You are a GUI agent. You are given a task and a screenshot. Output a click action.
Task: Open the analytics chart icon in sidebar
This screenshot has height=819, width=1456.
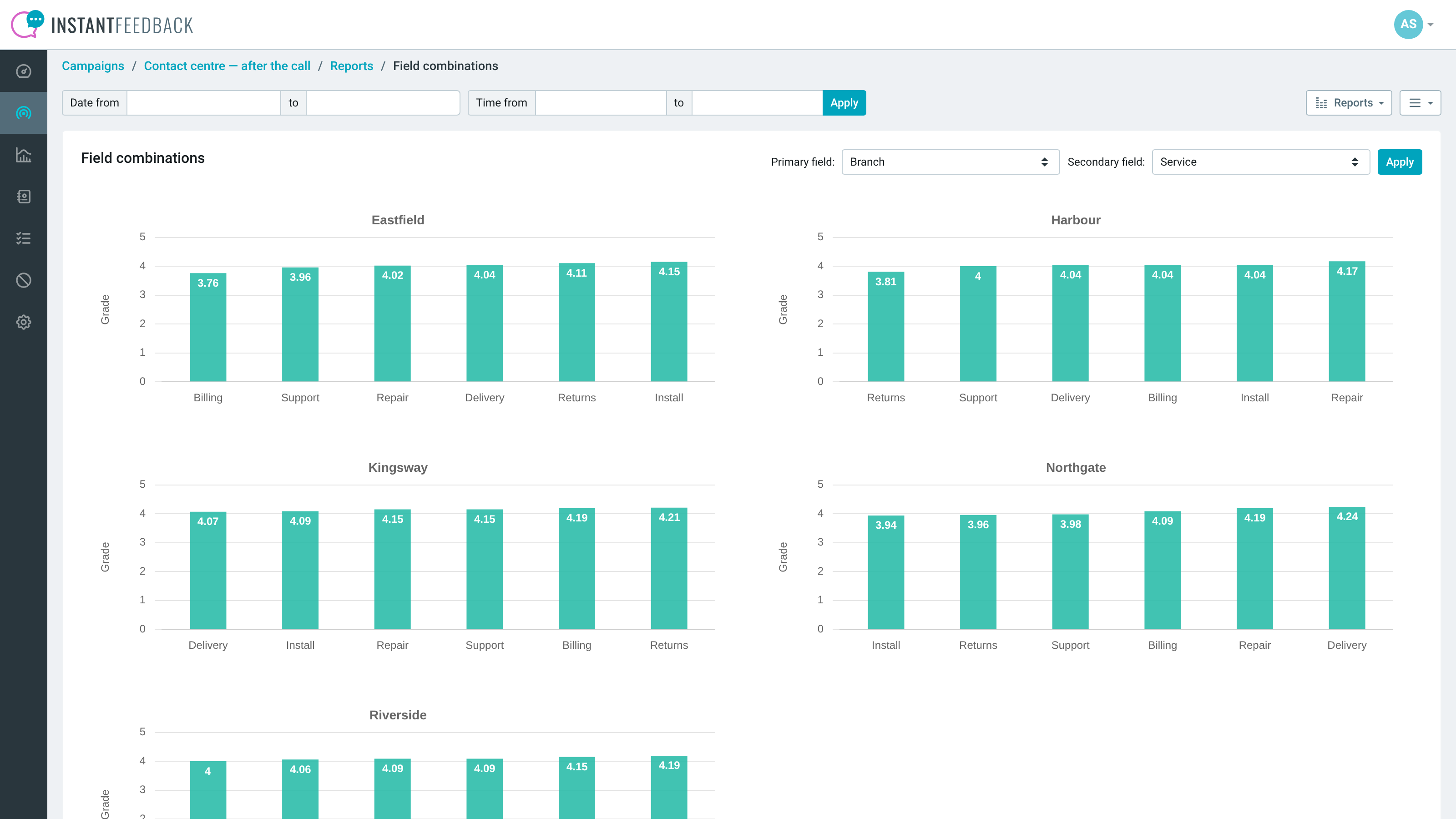point(23,155)
